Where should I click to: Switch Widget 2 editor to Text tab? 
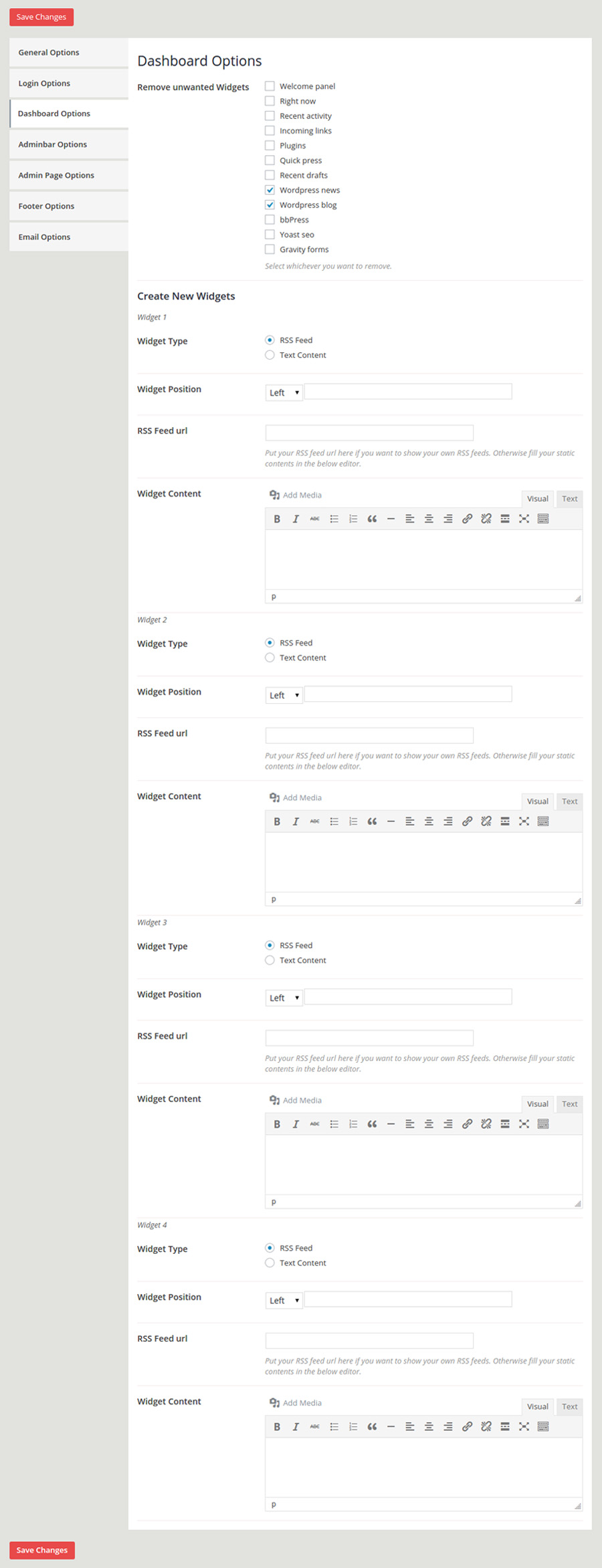[569, 801]
